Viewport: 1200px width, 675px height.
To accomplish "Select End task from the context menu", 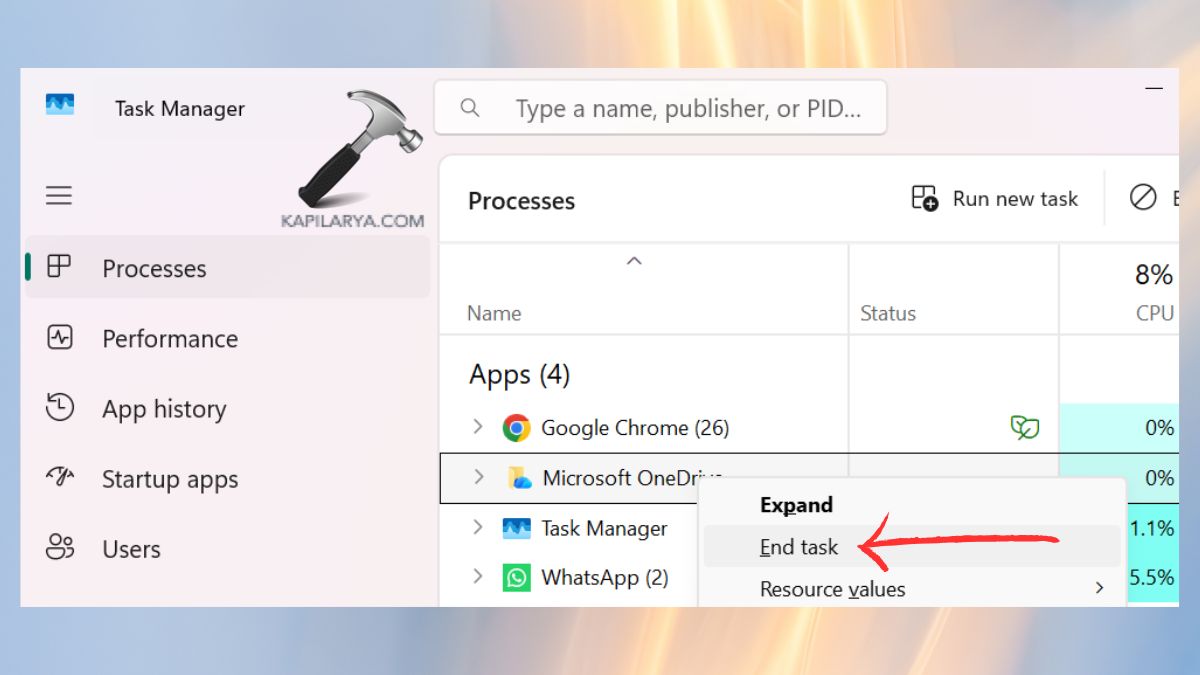I will pos(799,547).
